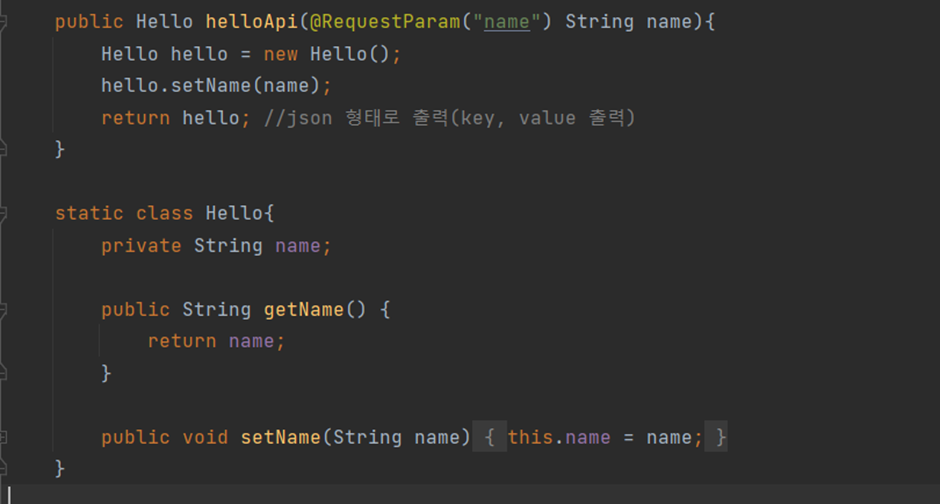Click the getName method name

click(304, 310)
